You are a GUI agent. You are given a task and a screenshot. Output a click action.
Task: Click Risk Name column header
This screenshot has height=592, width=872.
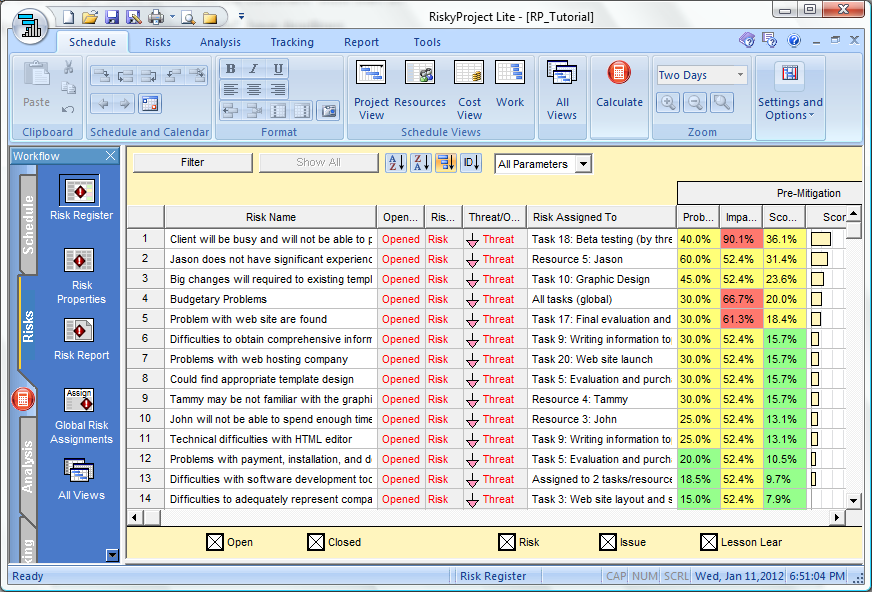(x=271, y=217)
